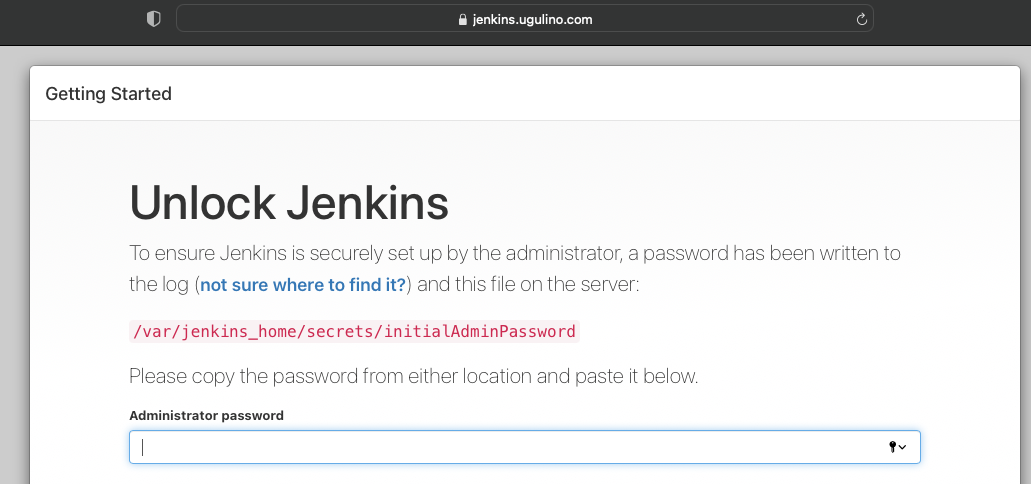Select the jenkins.ugulino.com address bar
This screenshot has width=1031, height=484.
tap(525, 19)
